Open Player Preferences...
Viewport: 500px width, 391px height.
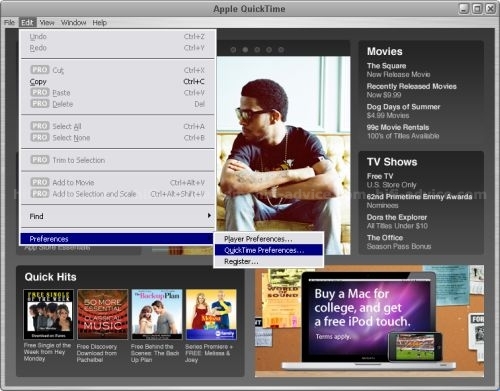pyautogui.click(x=269, y=239)
